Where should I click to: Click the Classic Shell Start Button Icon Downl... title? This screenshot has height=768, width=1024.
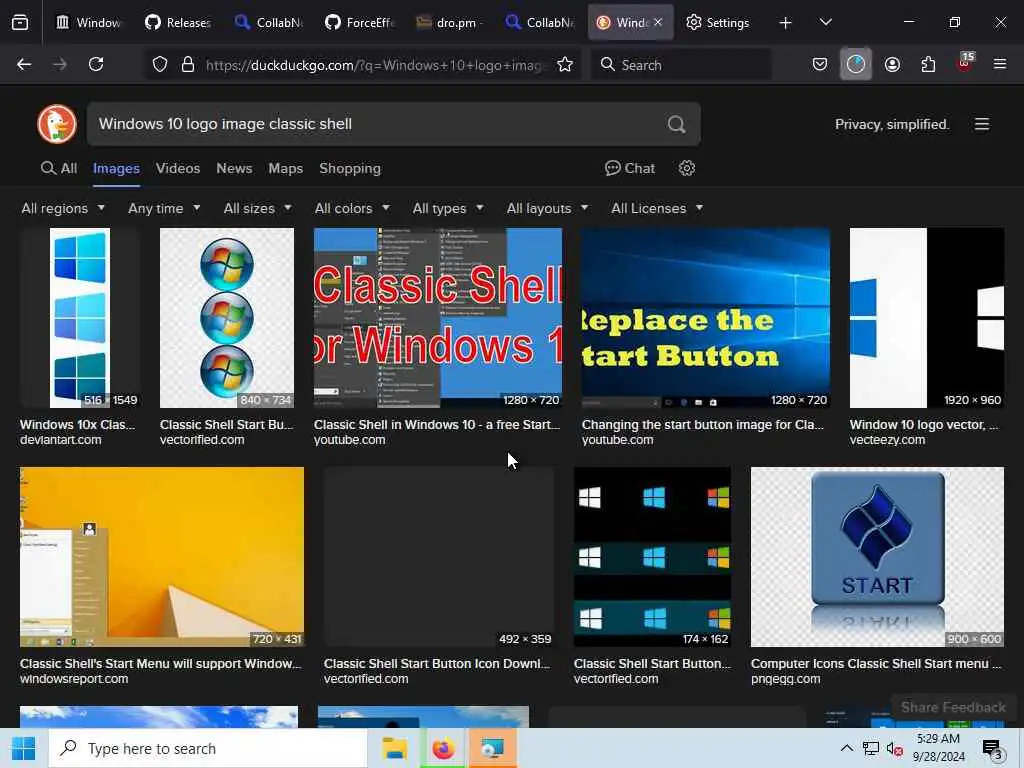[x=437, y=664]
